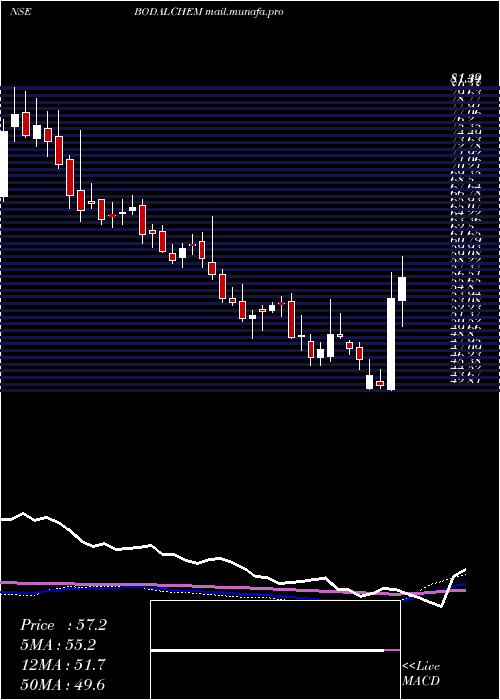The height and width of the screenshot is (700, 500).
Task: Click the NSE exchange label
Action: click(20, 12)
